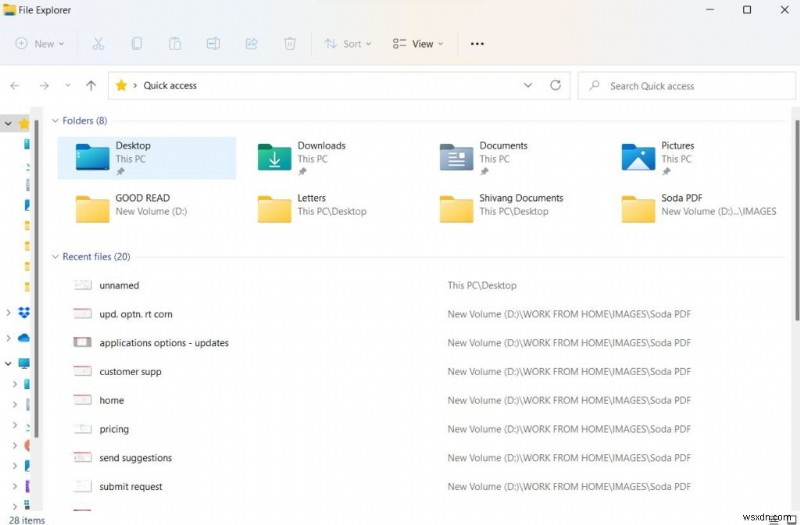Open the View dropdown menu
Image resolution: width=800 pixels, height=525 pixels.
point(418,44)
